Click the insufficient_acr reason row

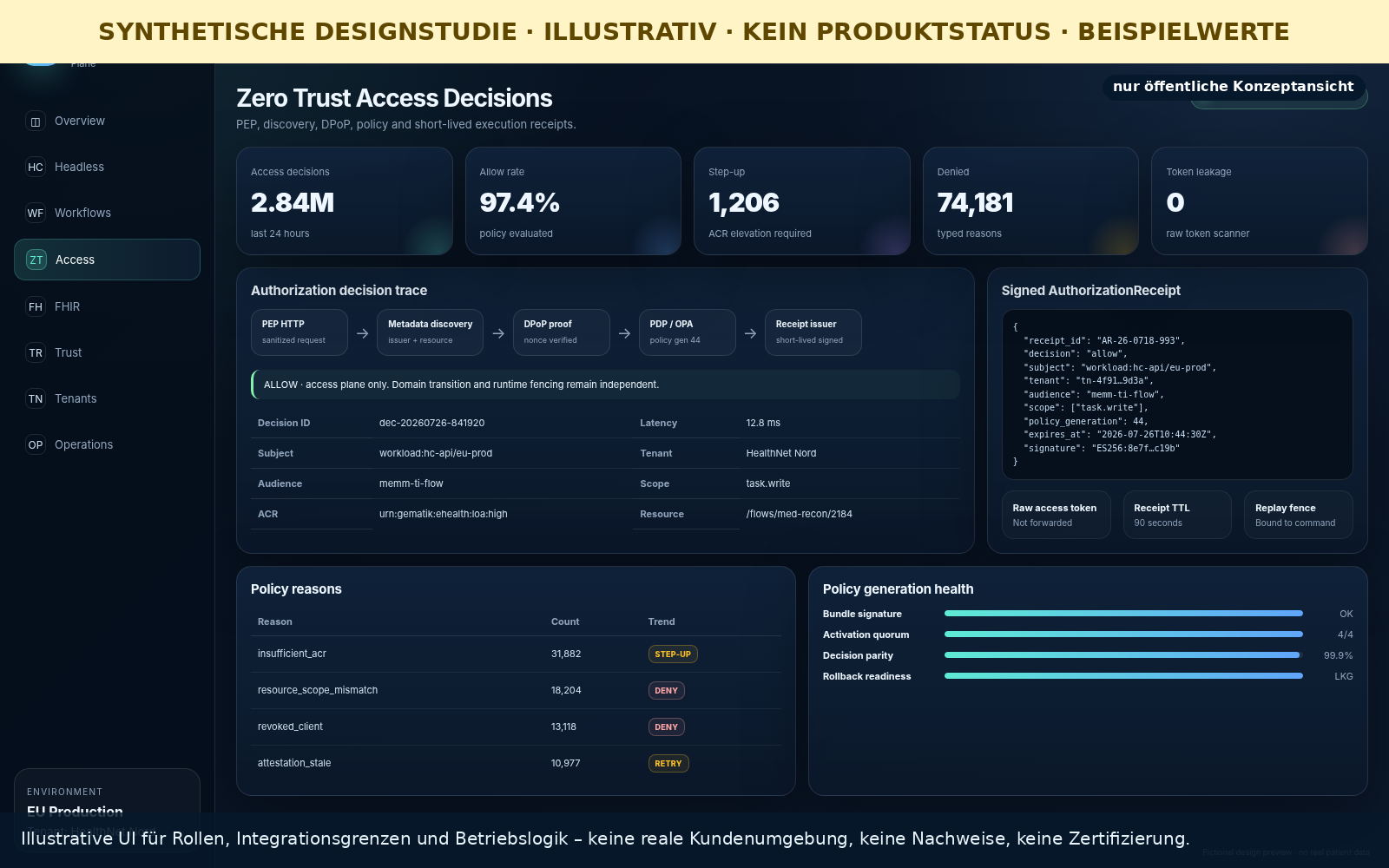coord(516,654)
